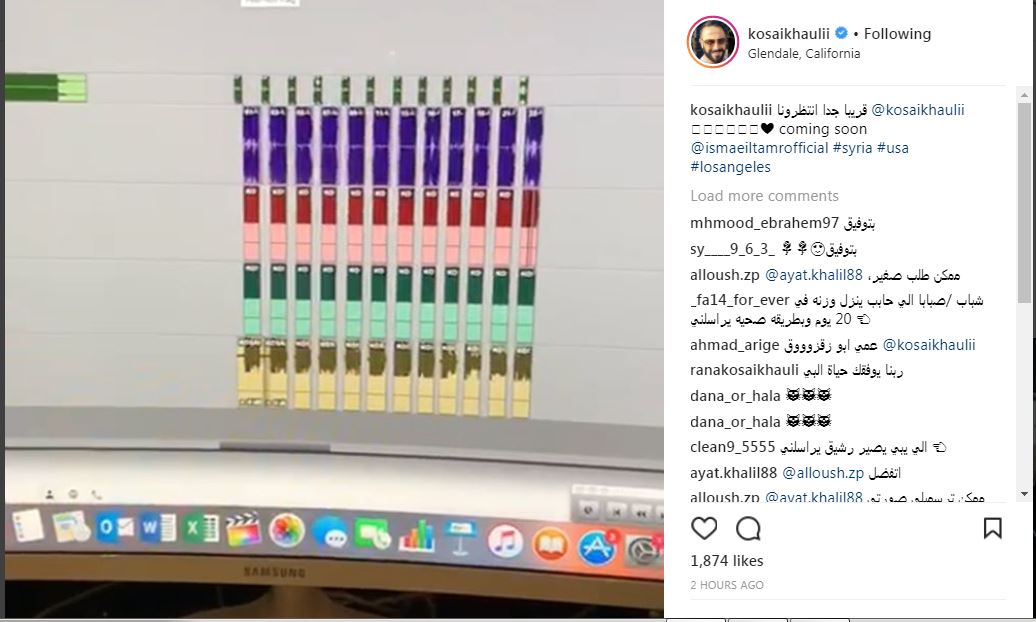The width and height of the screenshot is (1036, 622).
Task: Click the comments scrollbar down arrow
Action: (x=1024, y=494)
